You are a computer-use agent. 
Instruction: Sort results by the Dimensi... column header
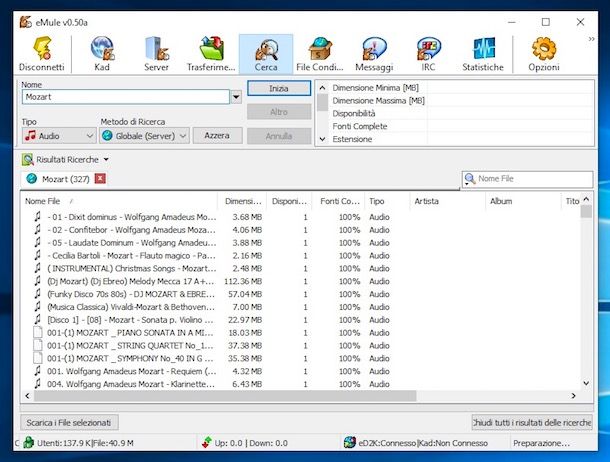(x=244, y=201)
